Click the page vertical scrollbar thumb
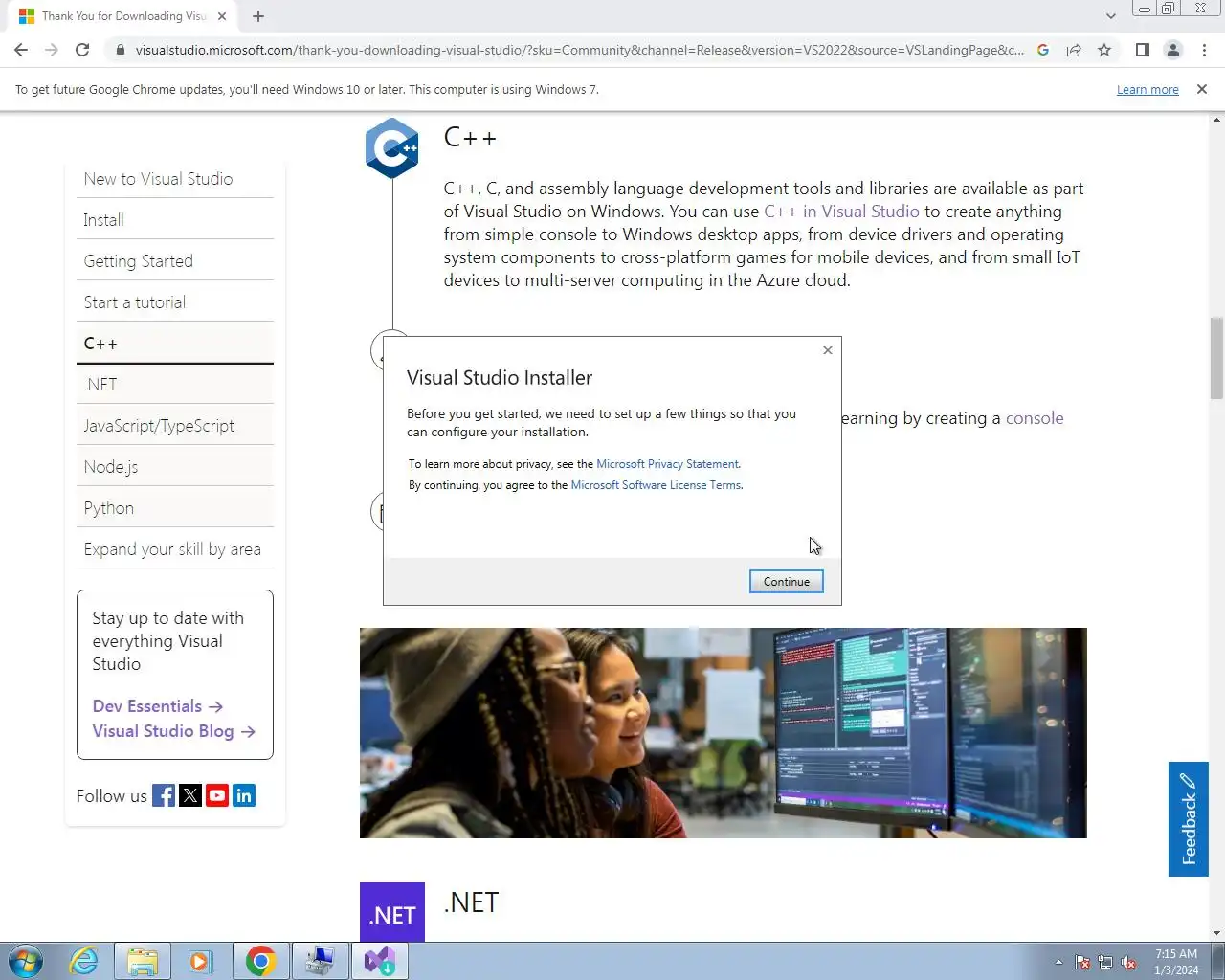 tap(1216, 359)
